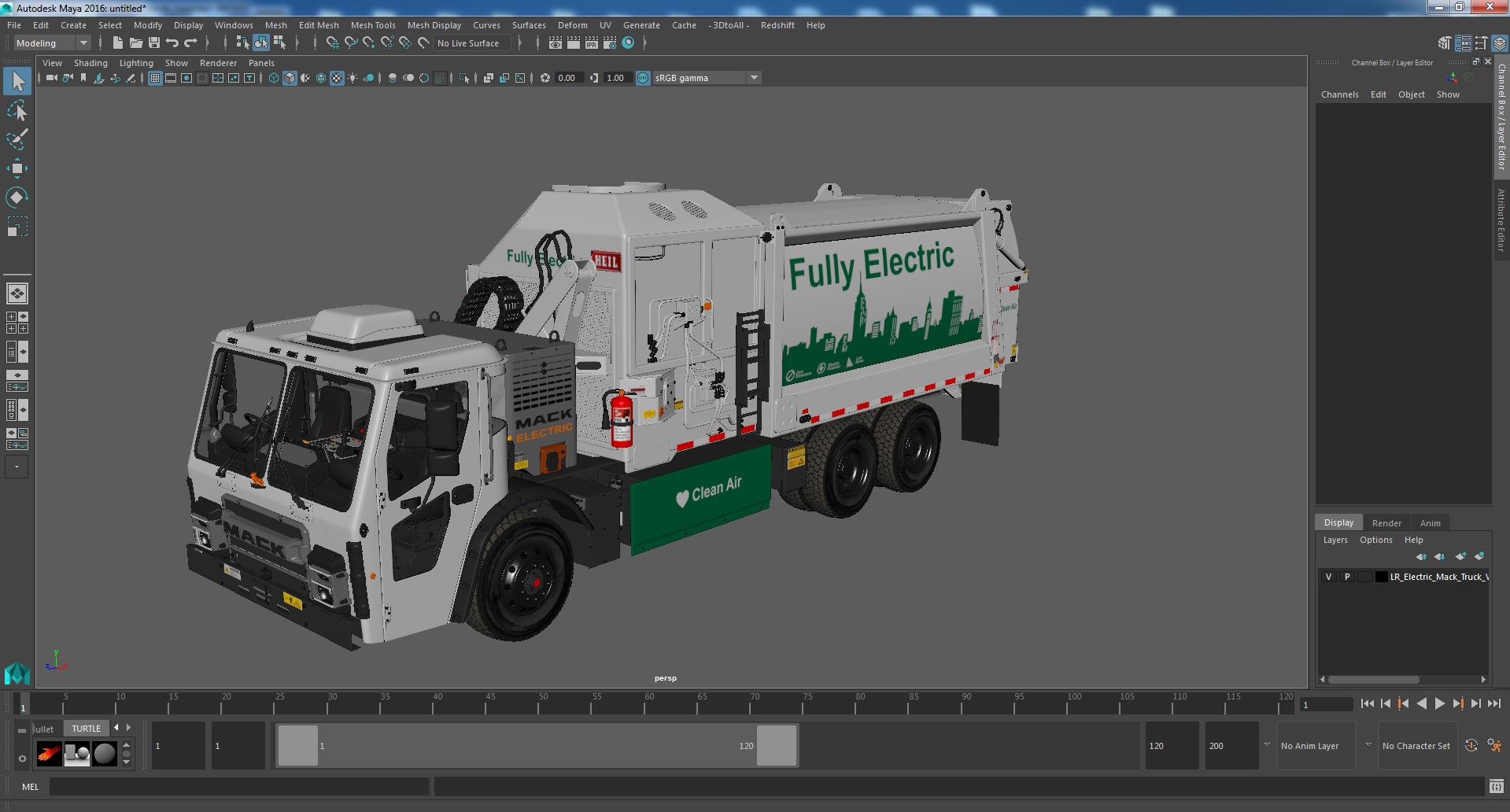The image size is (1510, 812).
Task: Open the Script Editor icon
Action: 1497,786
